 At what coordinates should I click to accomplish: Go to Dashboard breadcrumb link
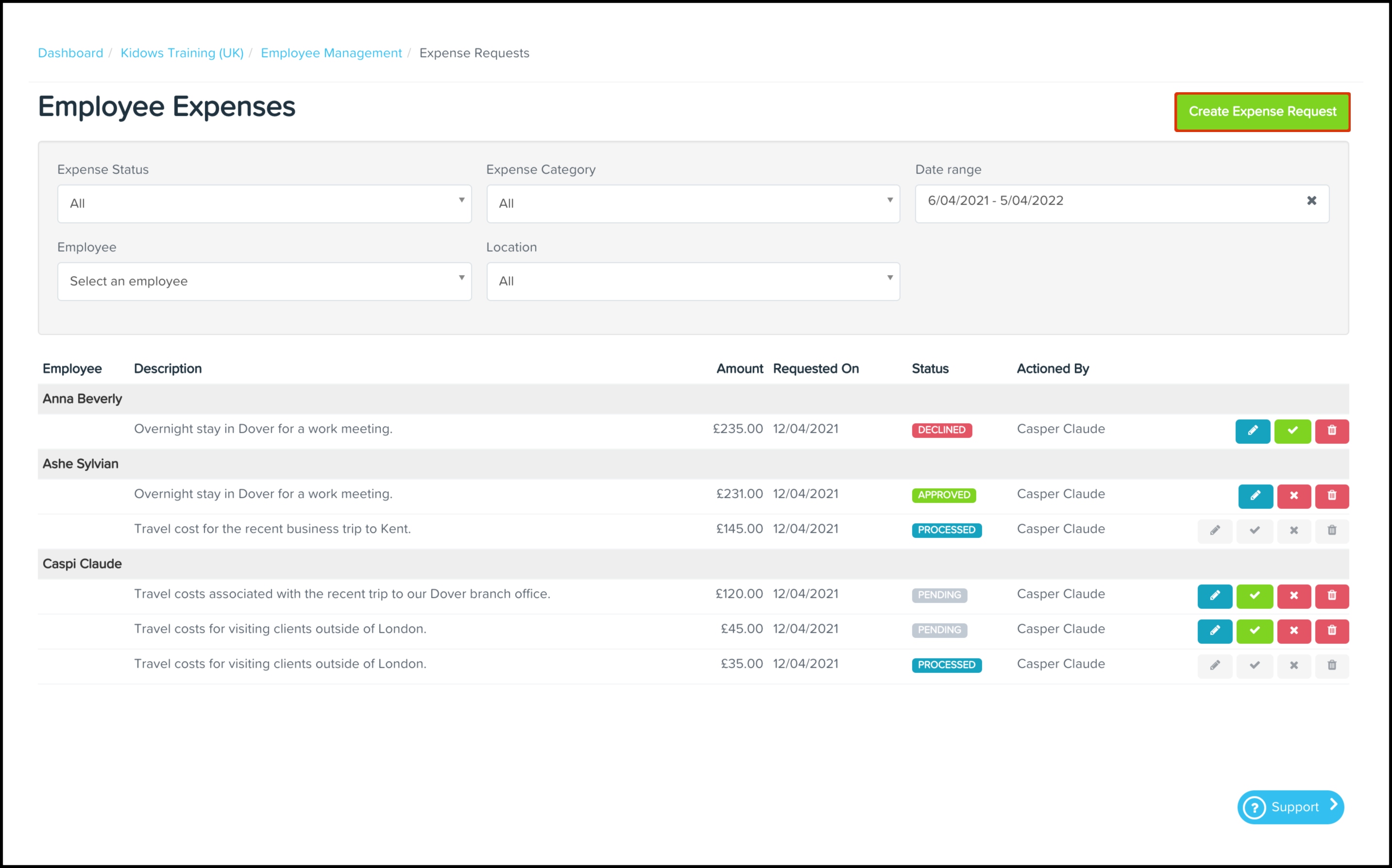click(x=70, y=53)
